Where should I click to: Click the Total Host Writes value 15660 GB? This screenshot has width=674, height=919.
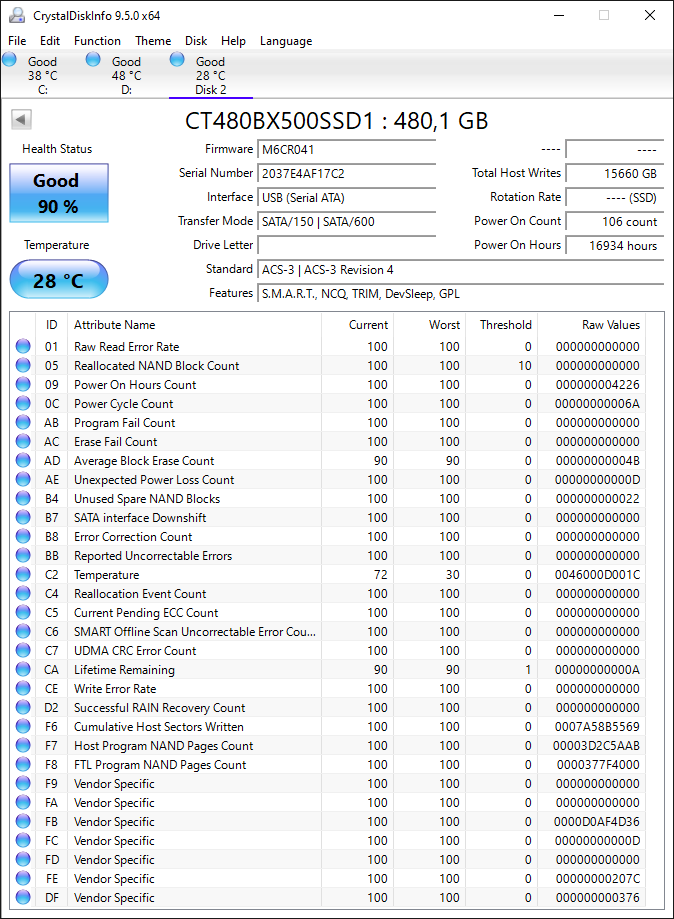point(615,173)
